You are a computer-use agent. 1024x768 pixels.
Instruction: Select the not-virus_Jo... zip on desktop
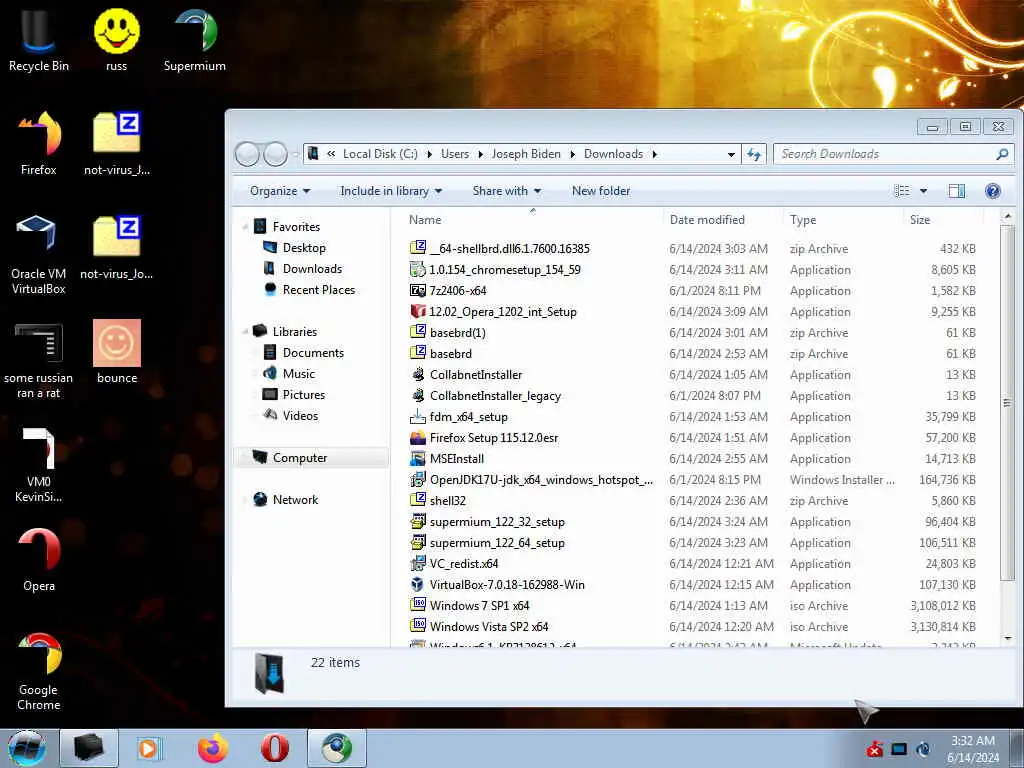point(116,248)
